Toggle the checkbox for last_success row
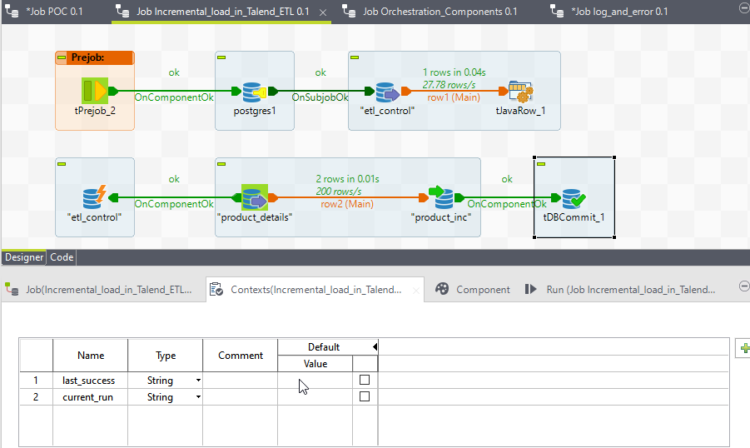750x448 pixels. coord(364,380)
